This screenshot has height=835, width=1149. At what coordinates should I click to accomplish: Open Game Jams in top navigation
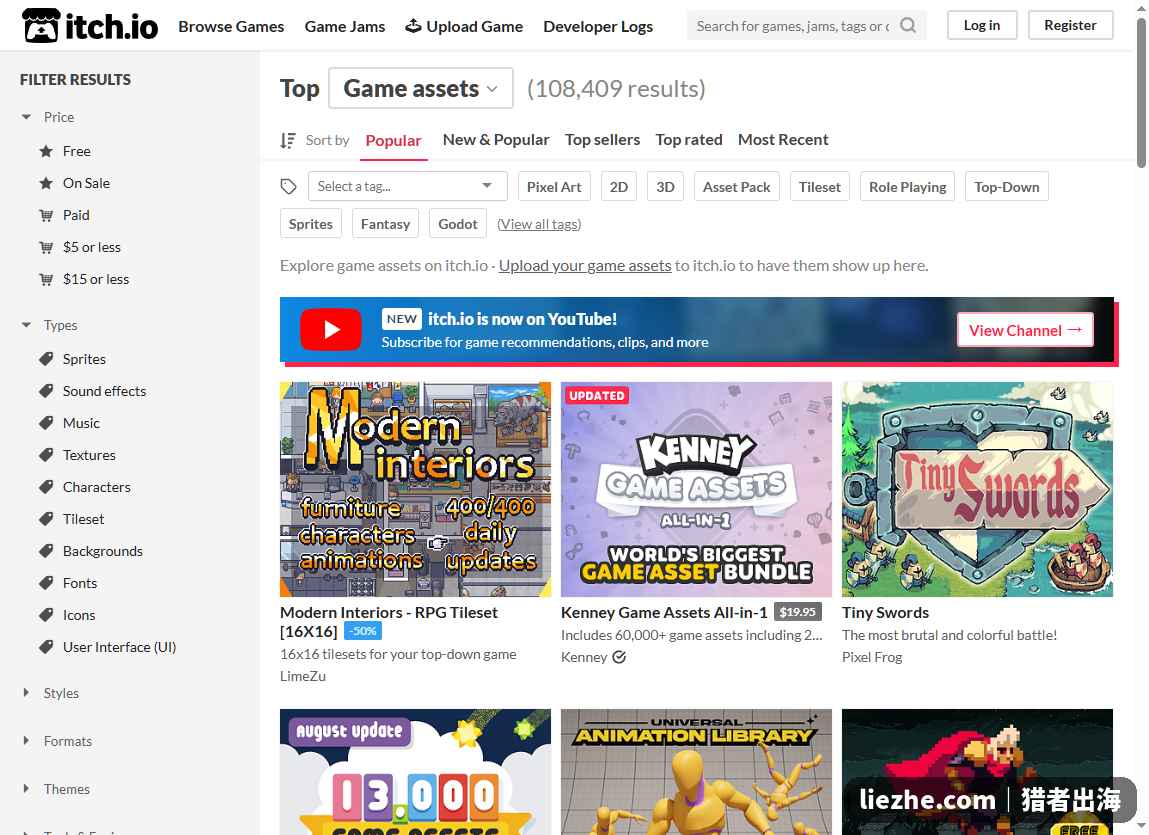click(x=344, y=26)
